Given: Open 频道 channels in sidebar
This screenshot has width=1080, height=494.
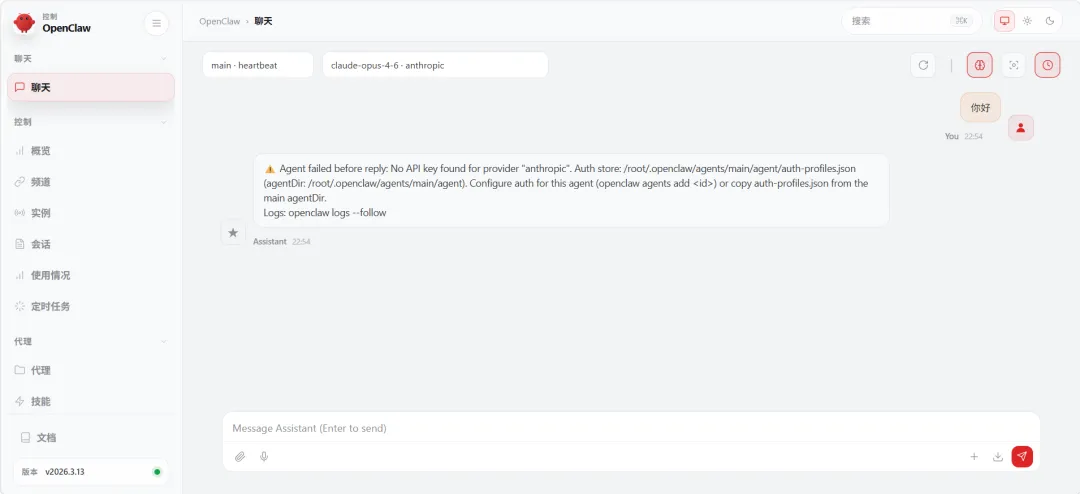Looking at the screenshot, I should click(x=91, y=182).
